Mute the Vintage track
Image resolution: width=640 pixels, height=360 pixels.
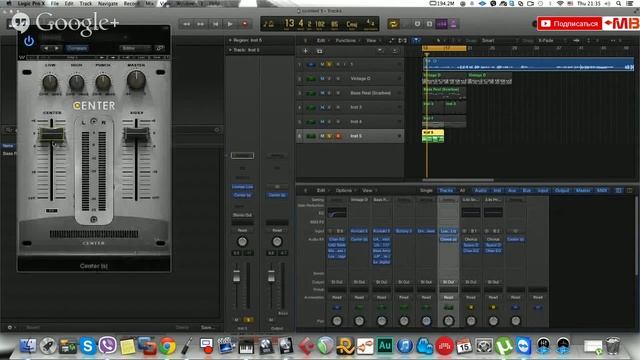pos(322,78)
